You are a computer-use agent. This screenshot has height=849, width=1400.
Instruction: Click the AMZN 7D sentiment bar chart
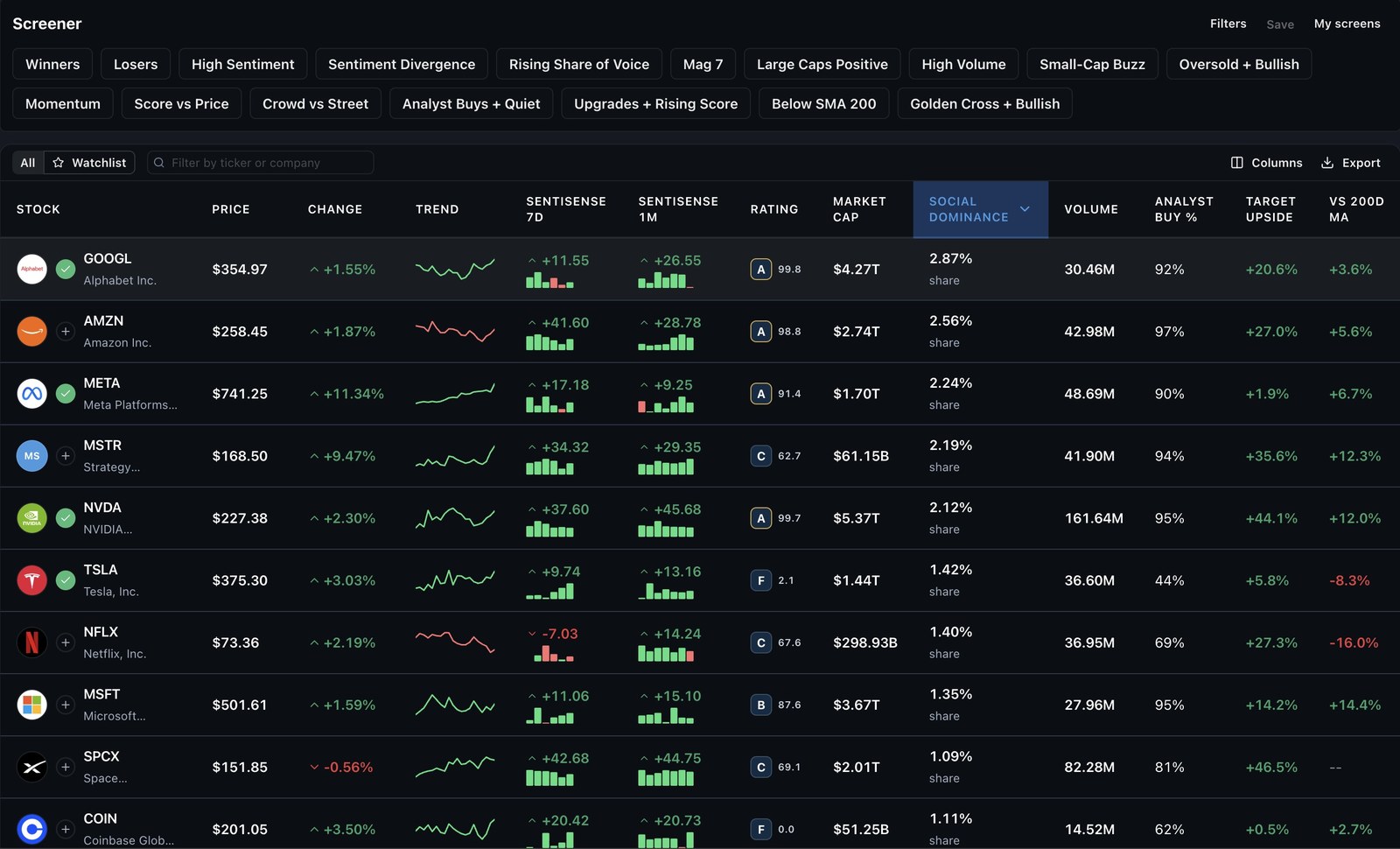(549, 342)
